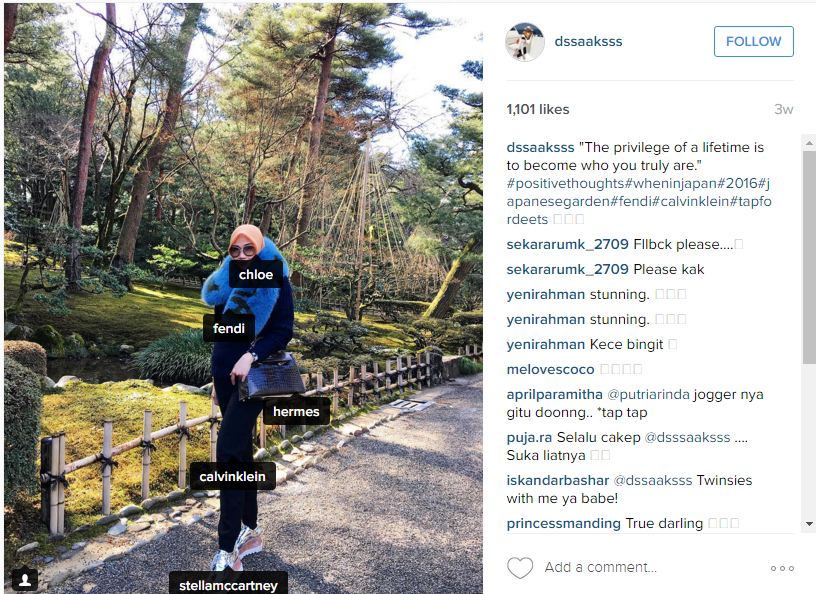Click the FOLLOW button
The image size is (816, 594).
[x=754, y=41]
